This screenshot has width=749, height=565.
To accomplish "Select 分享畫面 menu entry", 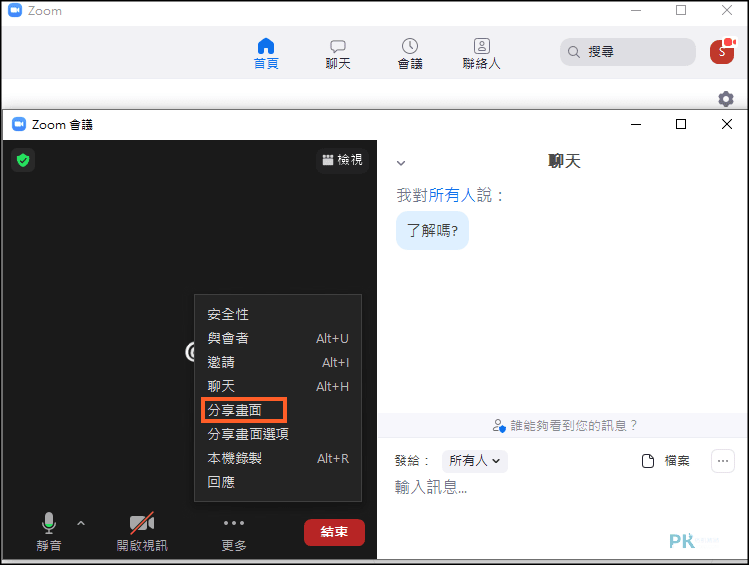I will 278,410.
